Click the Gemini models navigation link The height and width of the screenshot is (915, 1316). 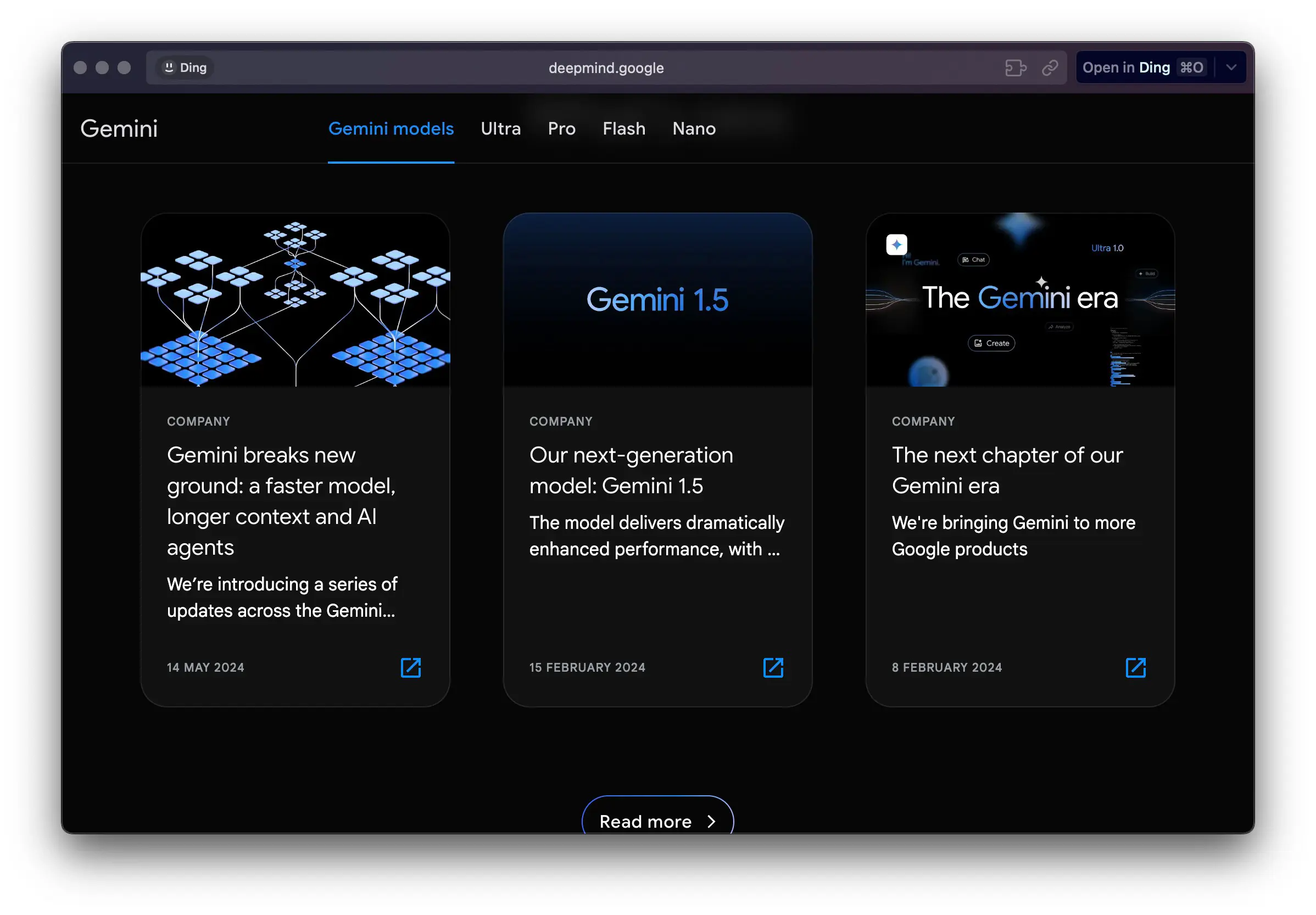[392, 128]
